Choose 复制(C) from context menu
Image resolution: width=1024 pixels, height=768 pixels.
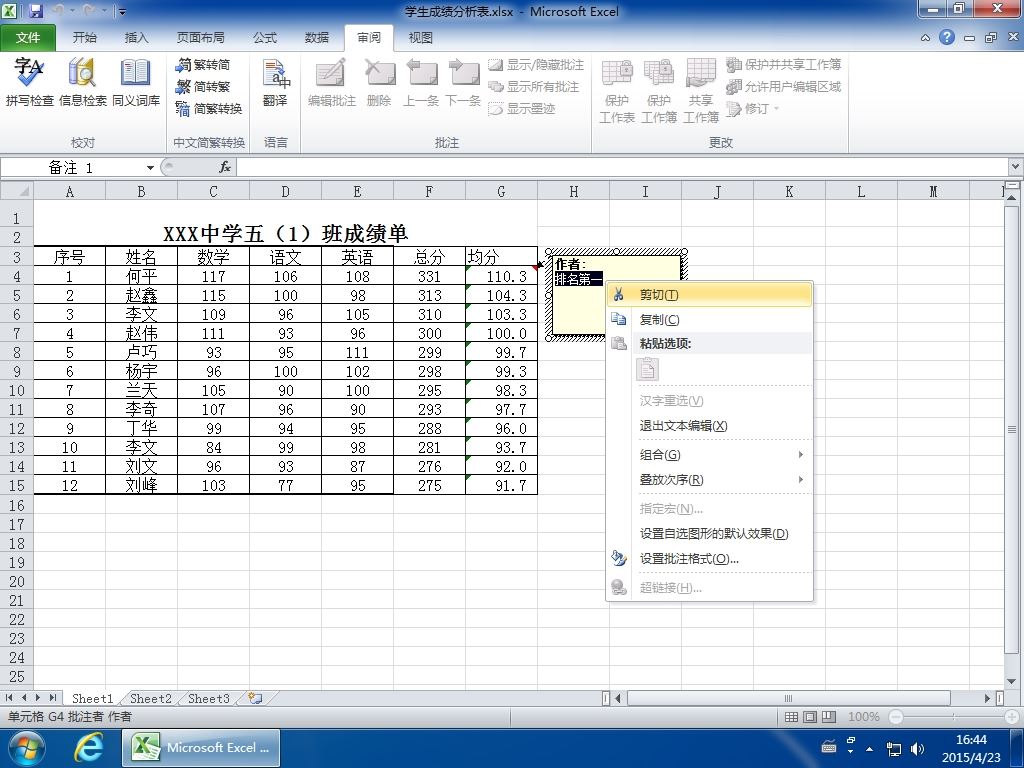[710, 319]
